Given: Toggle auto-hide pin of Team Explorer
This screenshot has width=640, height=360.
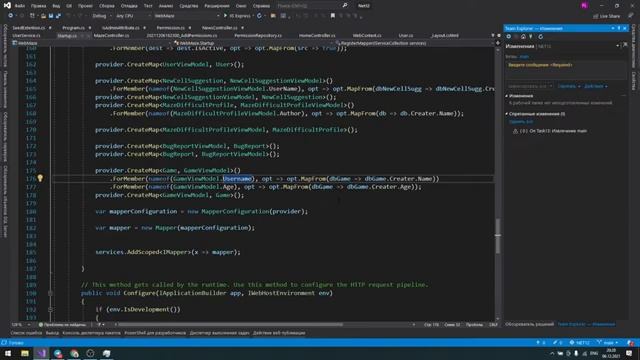Looking at the screenshot, I should [619, 28].
